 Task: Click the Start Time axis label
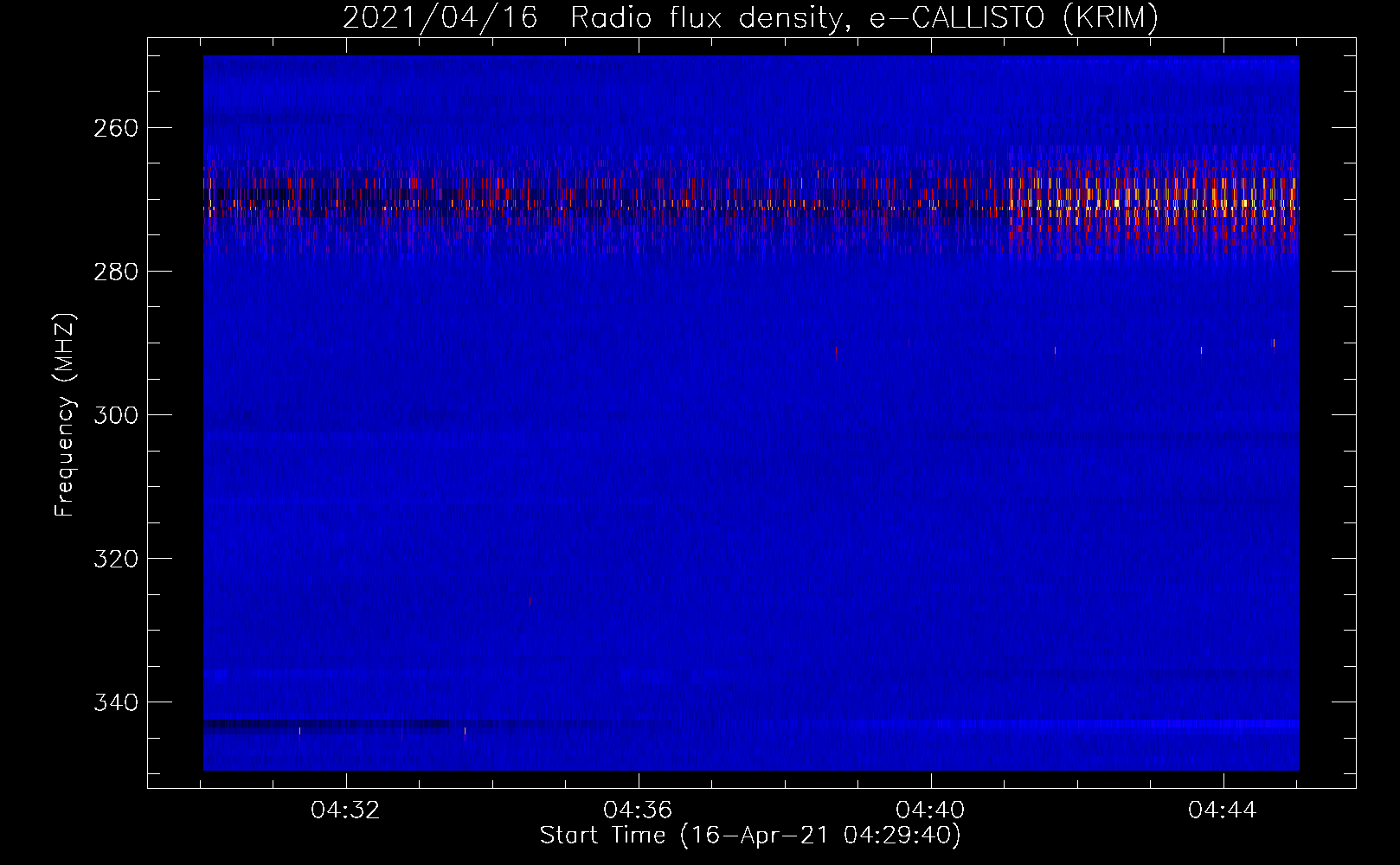(x=750, y=836)
